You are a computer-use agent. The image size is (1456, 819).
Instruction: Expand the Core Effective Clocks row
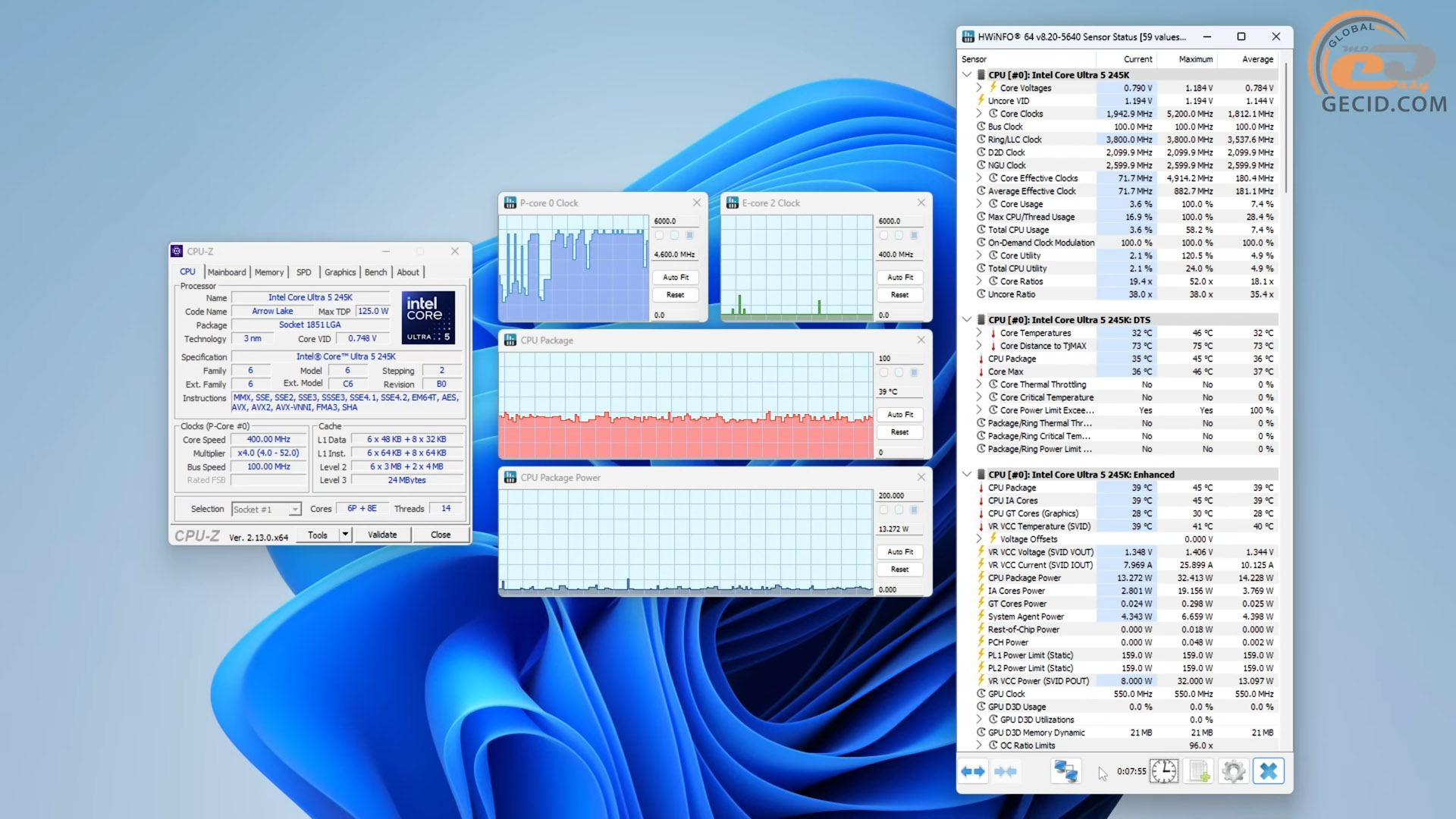(979, 177)
